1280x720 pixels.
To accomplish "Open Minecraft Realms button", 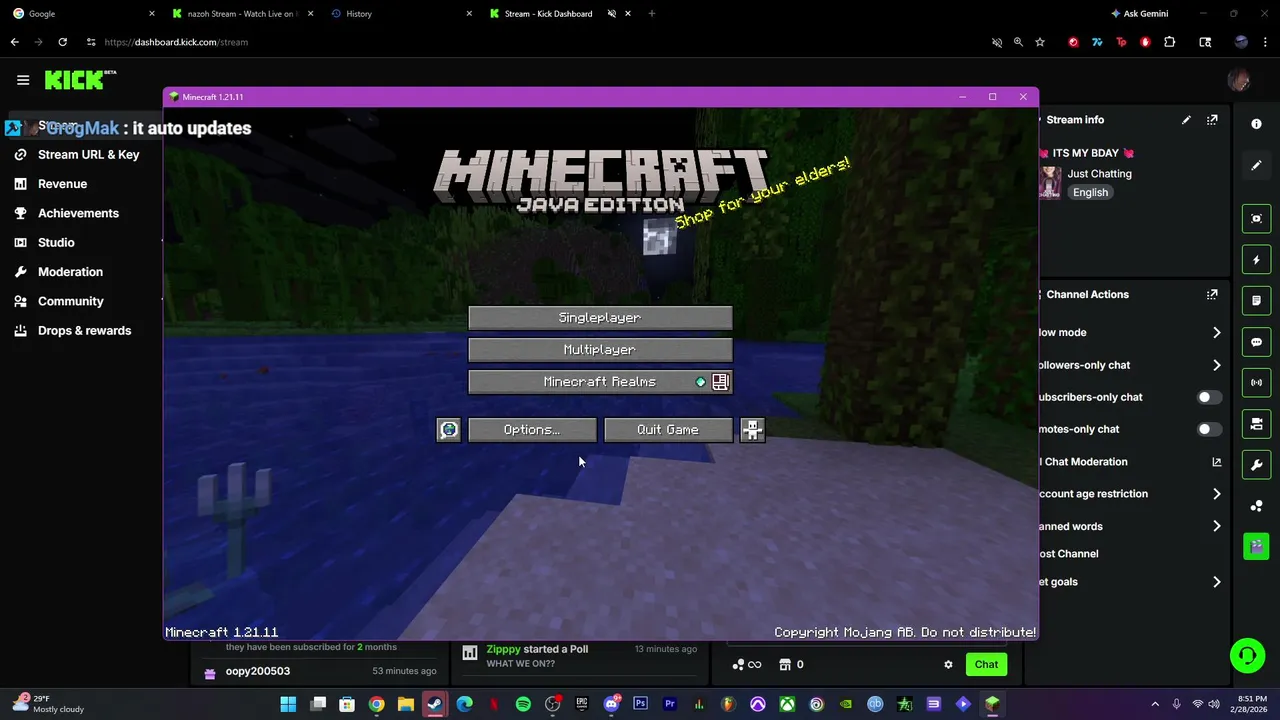I will (x=600, y=382).
